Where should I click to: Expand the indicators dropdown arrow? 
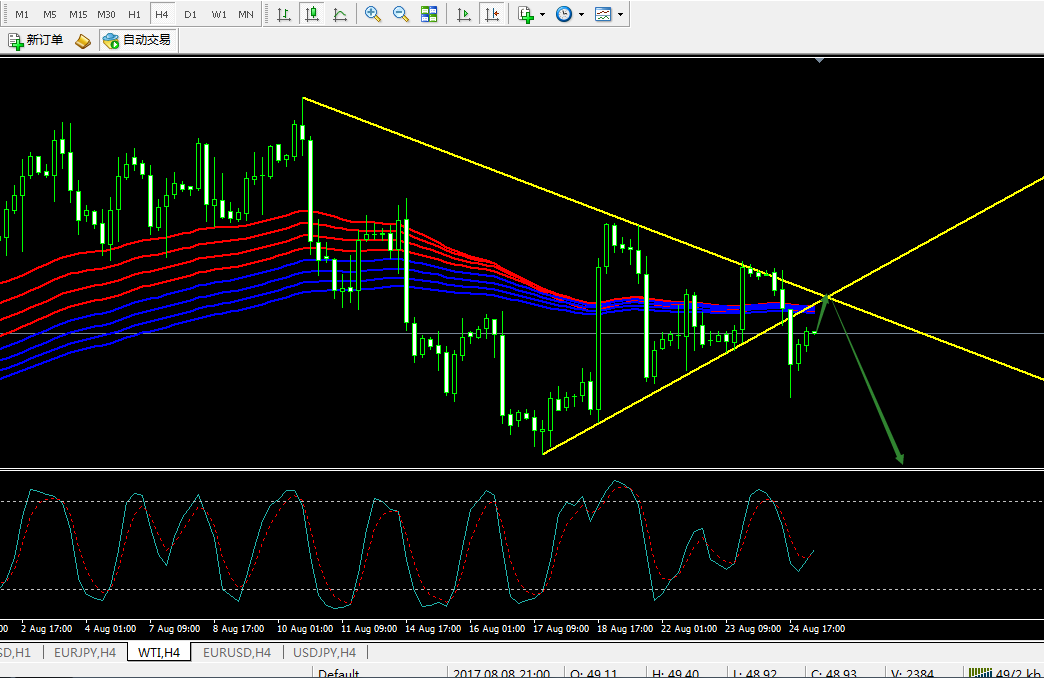tap(543, 14)
